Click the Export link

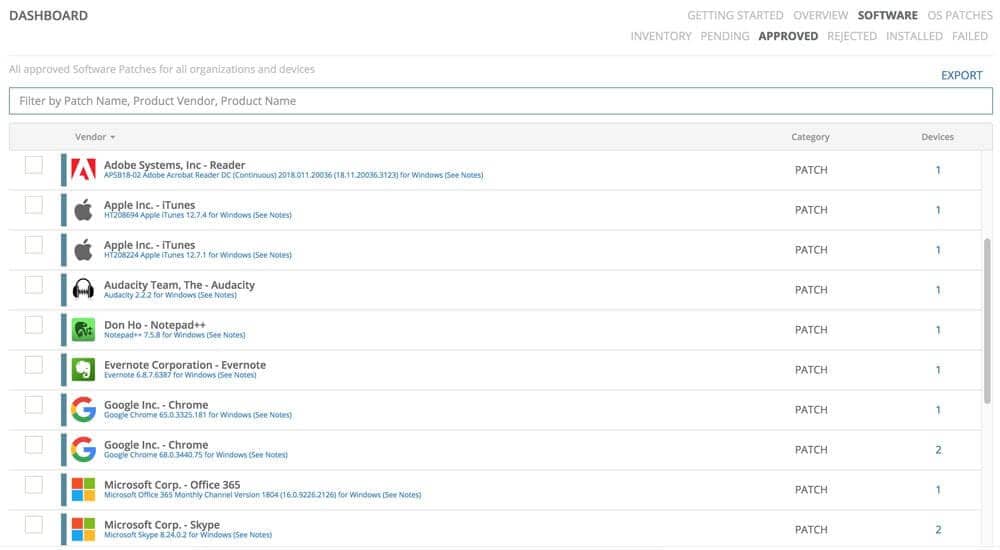[x=962, y=75]
